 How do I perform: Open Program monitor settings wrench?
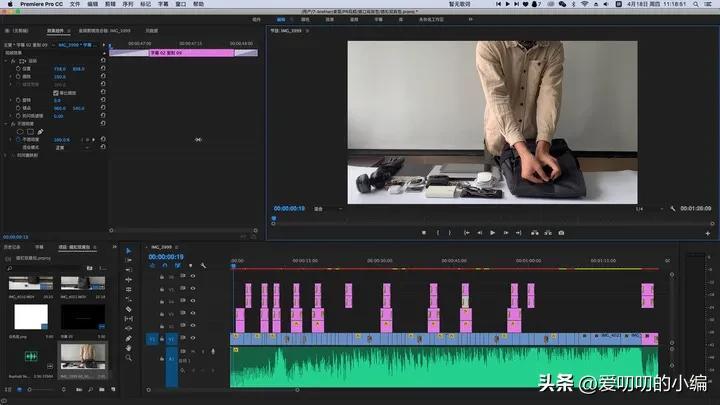(673, 208)
